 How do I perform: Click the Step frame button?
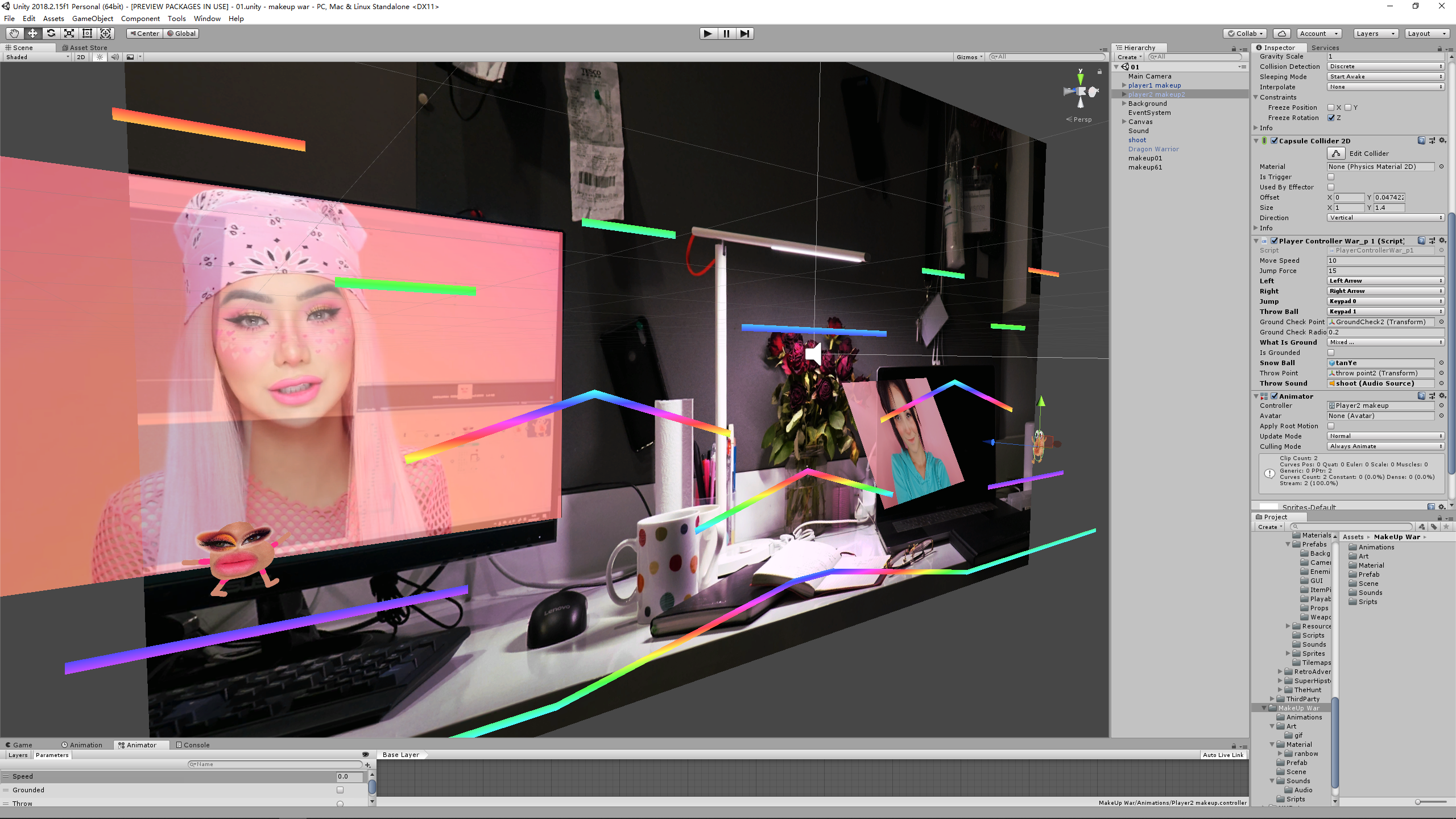[744, 34]
